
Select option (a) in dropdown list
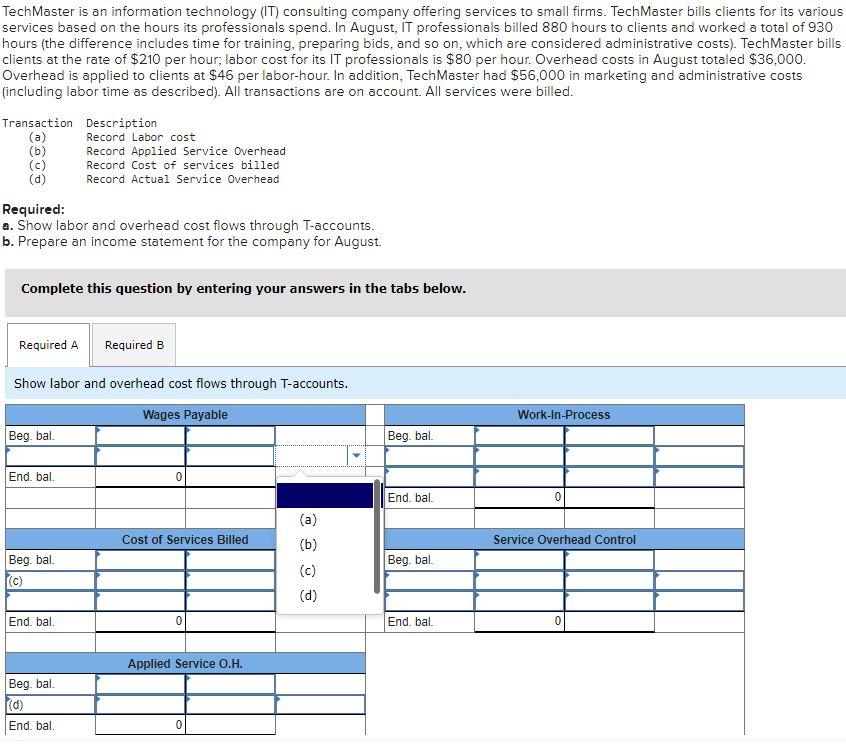click(x=308, y=520)
